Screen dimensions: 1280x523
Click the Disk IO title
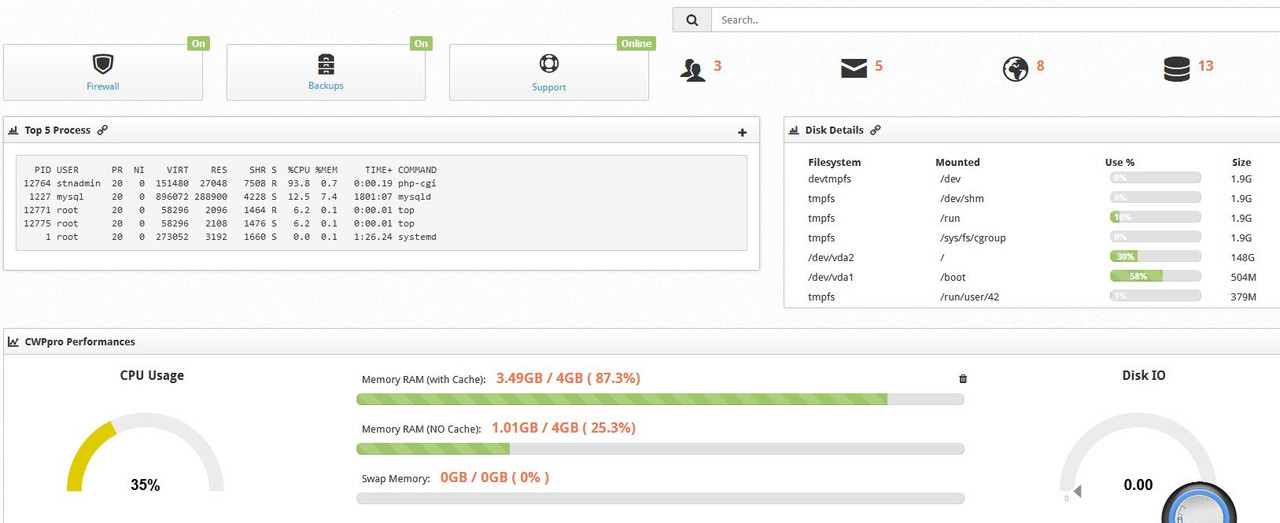[x=1143, y=376]
